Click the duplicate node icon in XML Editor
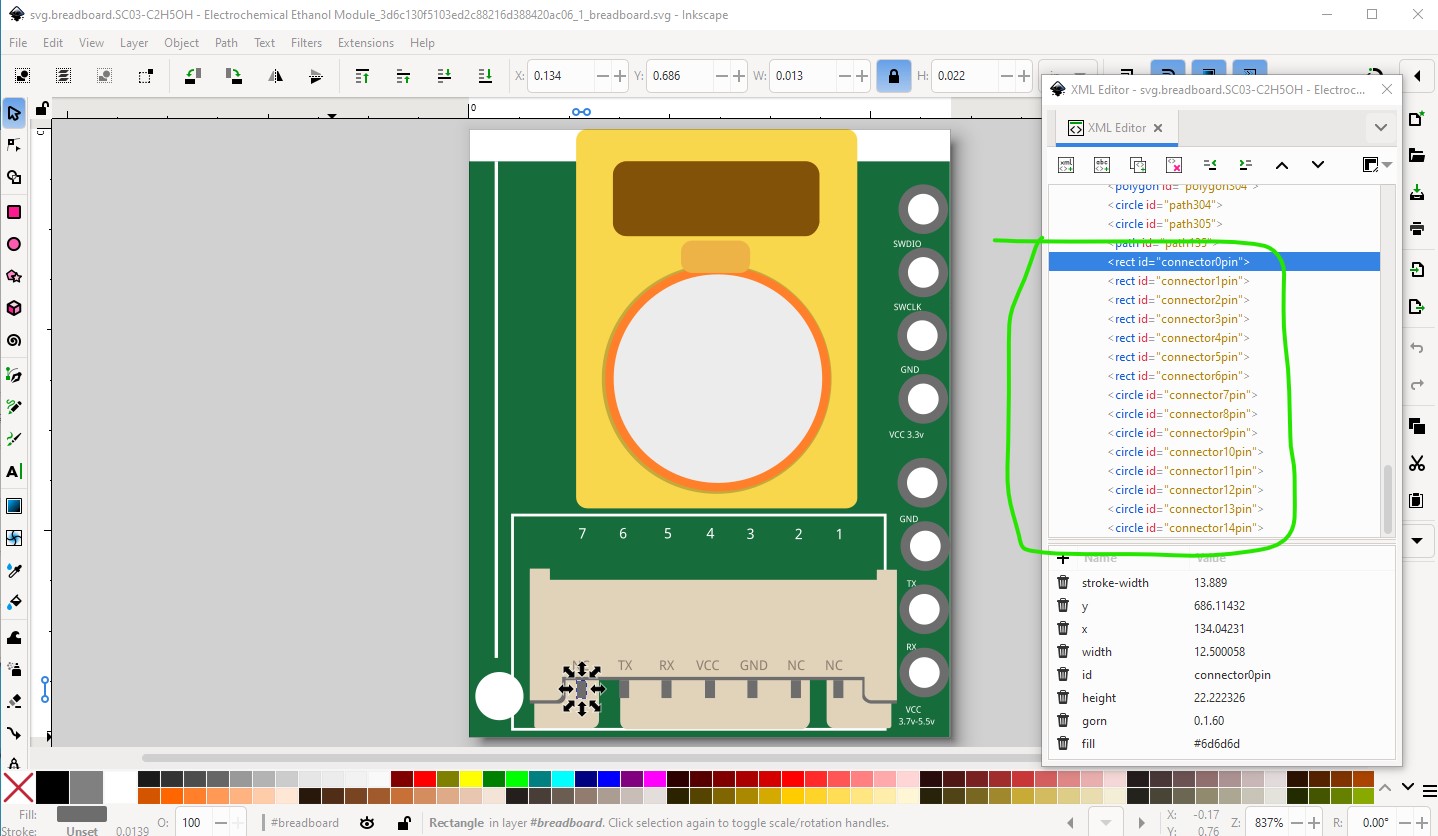The image size is (1438, 836). click(1138, 165)
